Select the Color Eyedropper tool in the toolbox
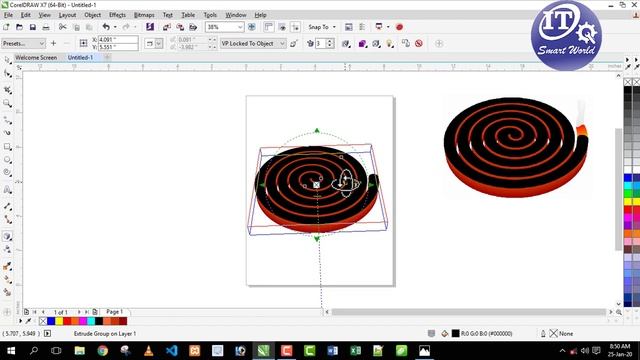Screen dimensions: 640x360 pos(7,266)
